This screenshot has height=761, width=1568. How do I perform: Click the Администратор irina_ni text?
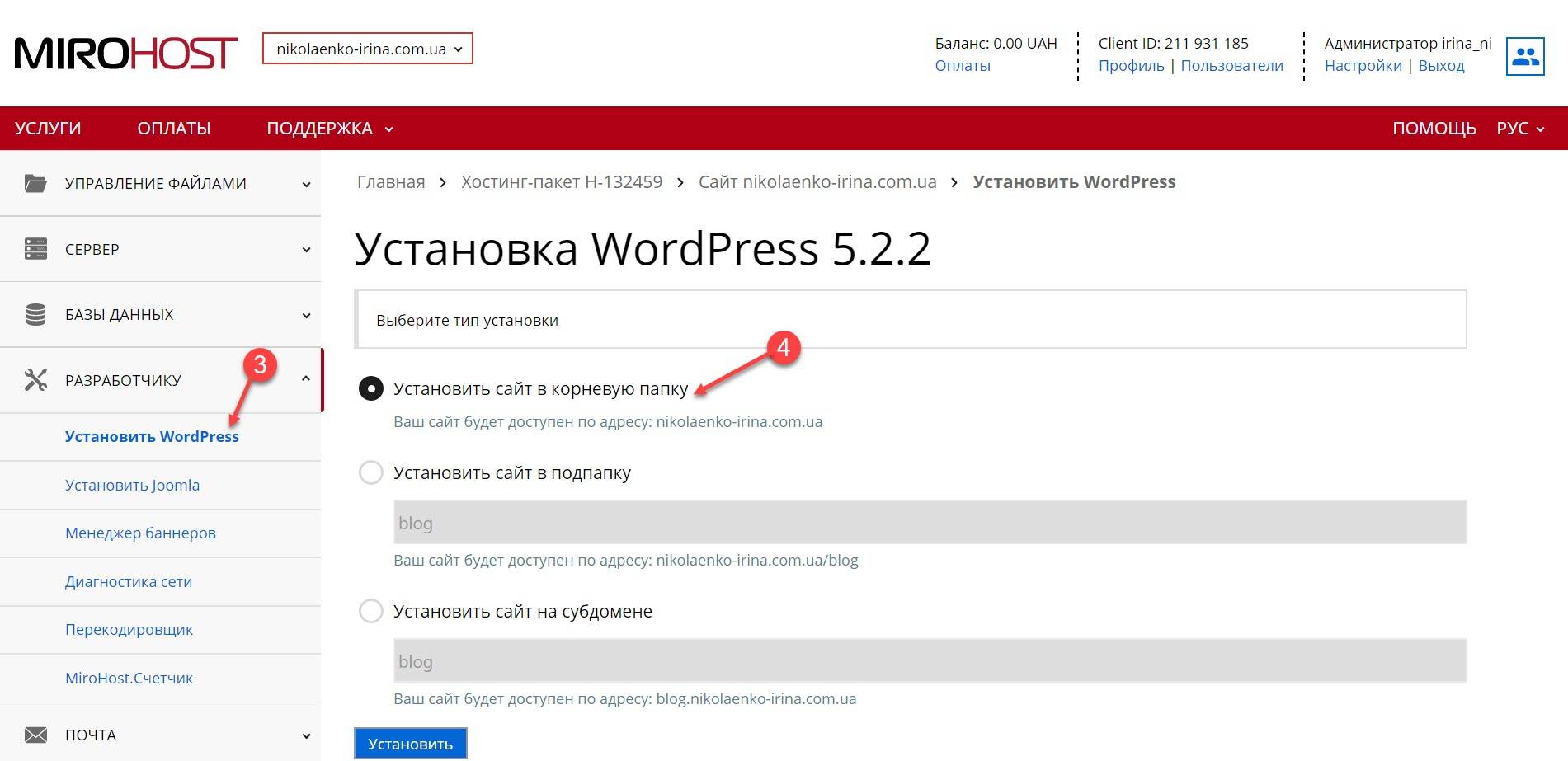pos(1408,43)
